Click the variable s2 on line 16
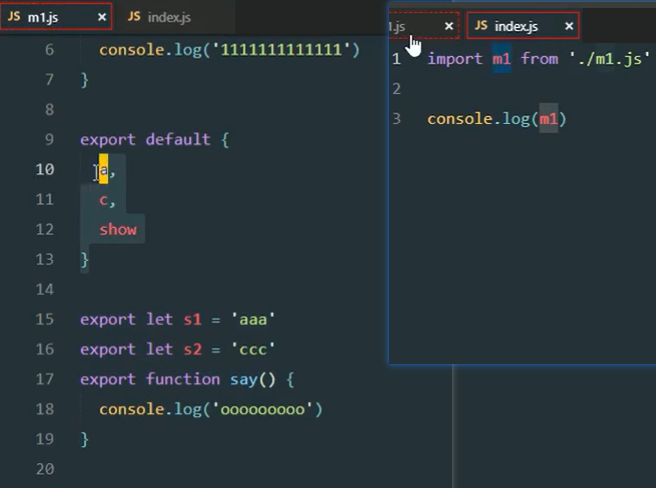This screenshot has width=656, height=488. click(x=192, y=349)
